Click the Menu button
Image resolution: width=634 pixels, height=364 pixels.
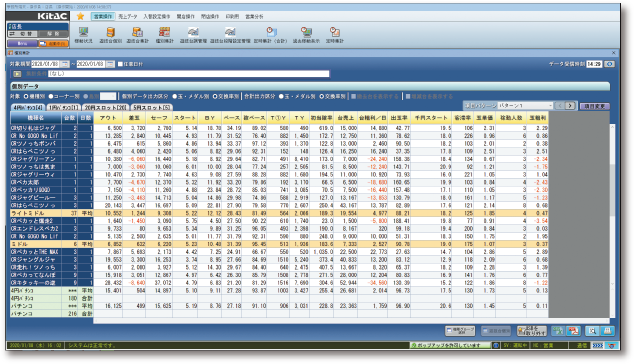23,43
